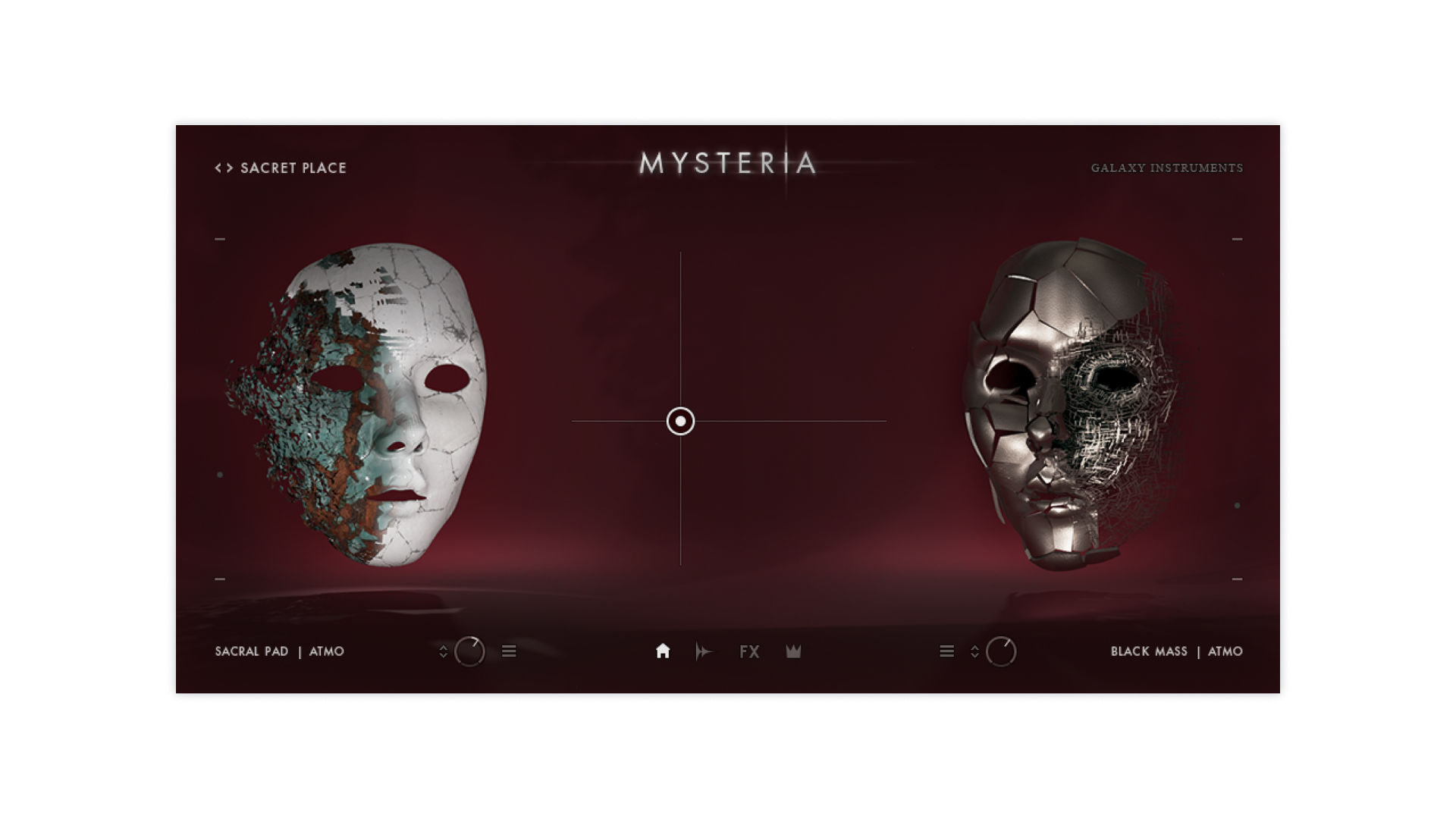Screen dimensions: 1456x819
Task: Click the ATMO category beside Black Mass
Action: click(x=1225, y=651)
